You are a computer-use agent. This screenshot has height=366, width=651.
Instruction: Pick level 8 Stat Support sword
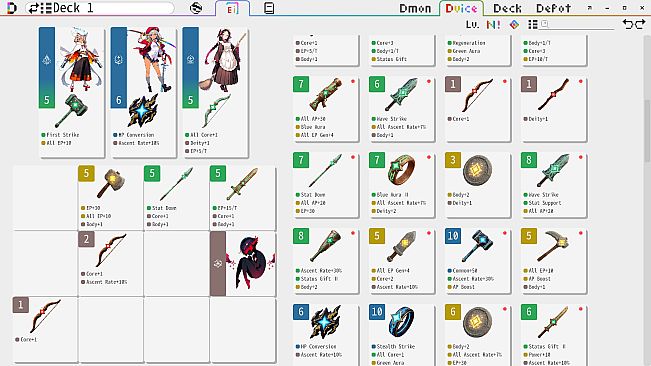coord(553,185)
